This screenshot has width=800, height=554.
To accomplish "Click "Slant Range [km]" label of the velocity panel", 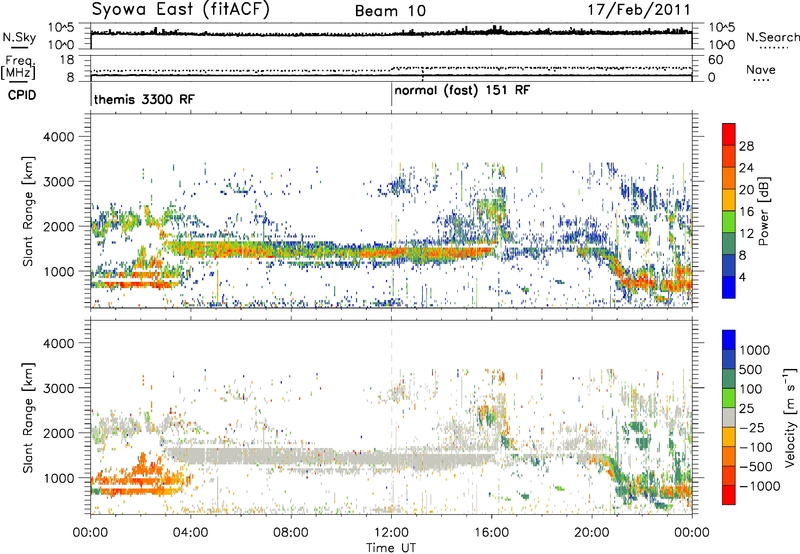I will (28, 417).
